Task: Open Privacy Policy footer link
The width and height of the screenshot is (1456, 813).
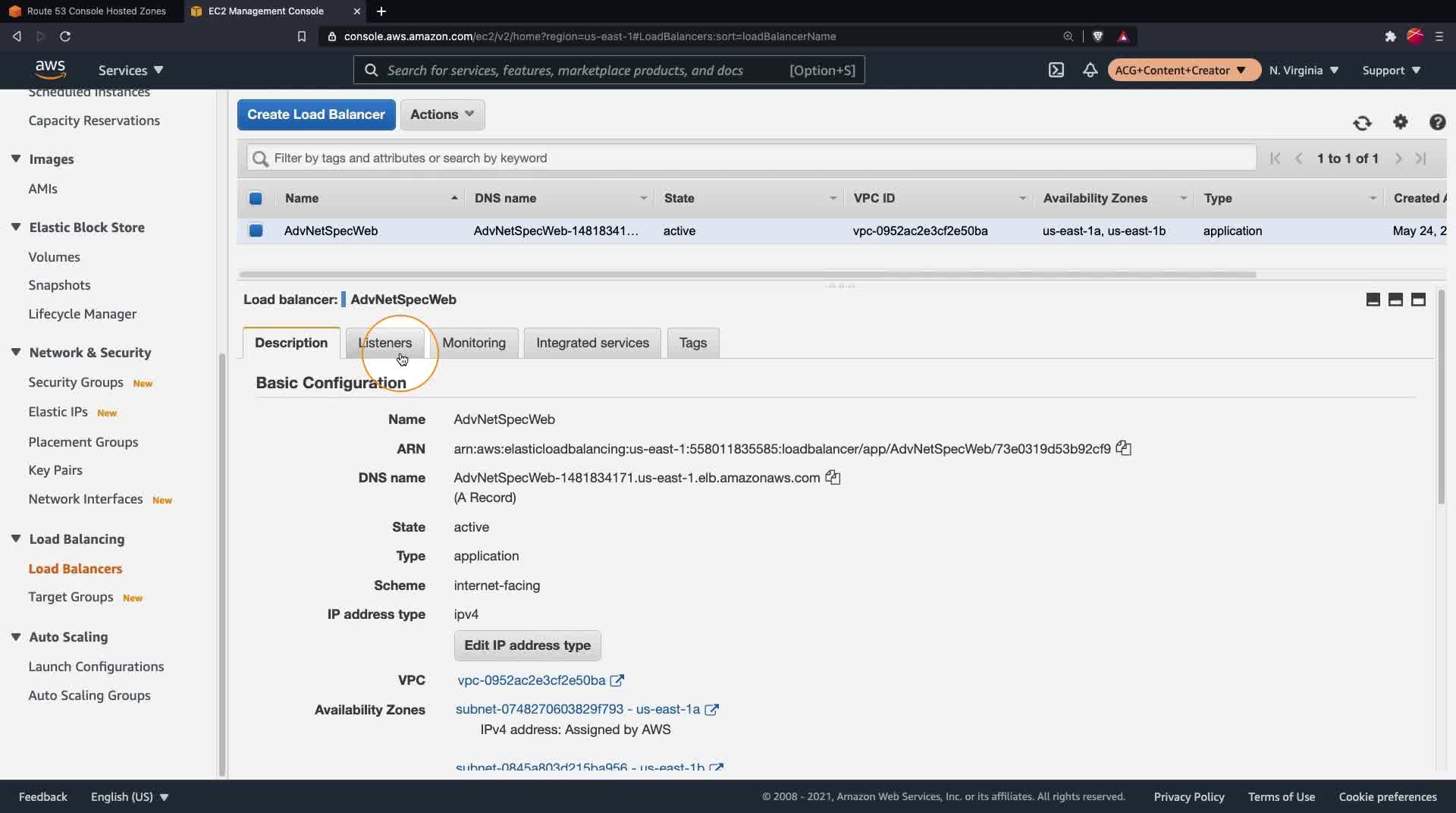Action: point(1189,796)
